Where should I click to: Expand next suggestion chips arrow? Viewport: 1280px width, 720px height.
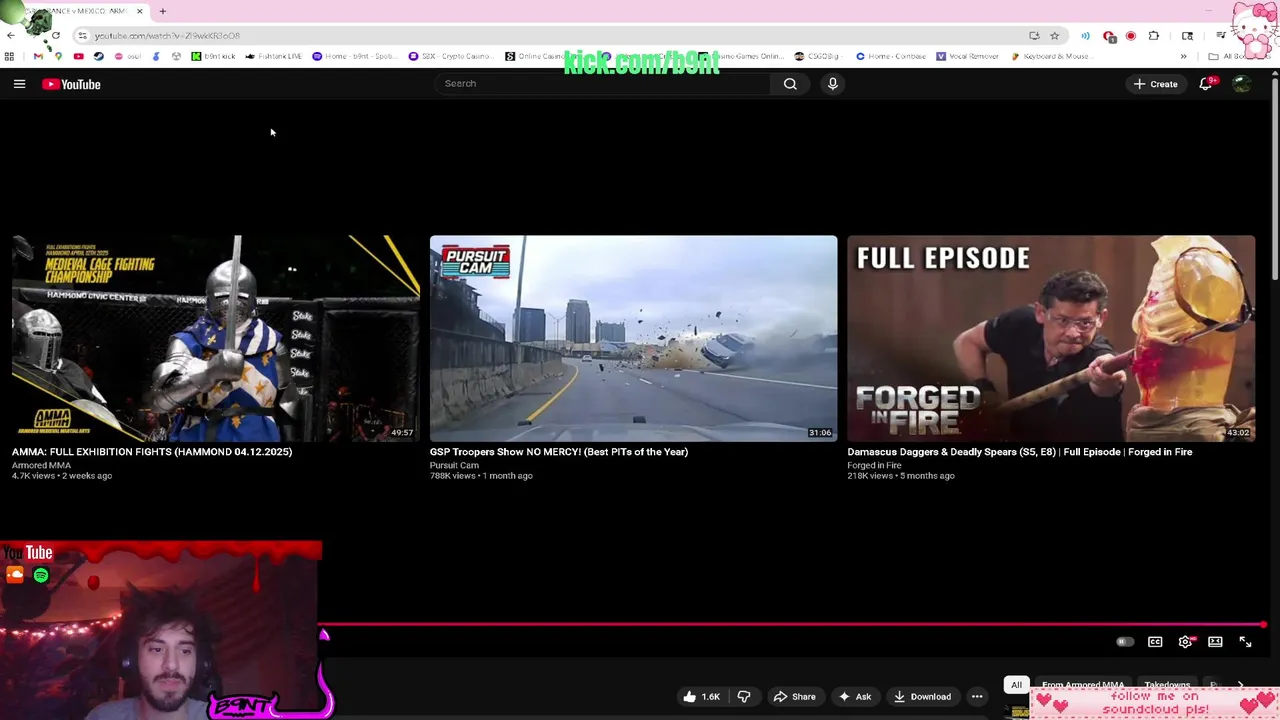click(1240, 685)
